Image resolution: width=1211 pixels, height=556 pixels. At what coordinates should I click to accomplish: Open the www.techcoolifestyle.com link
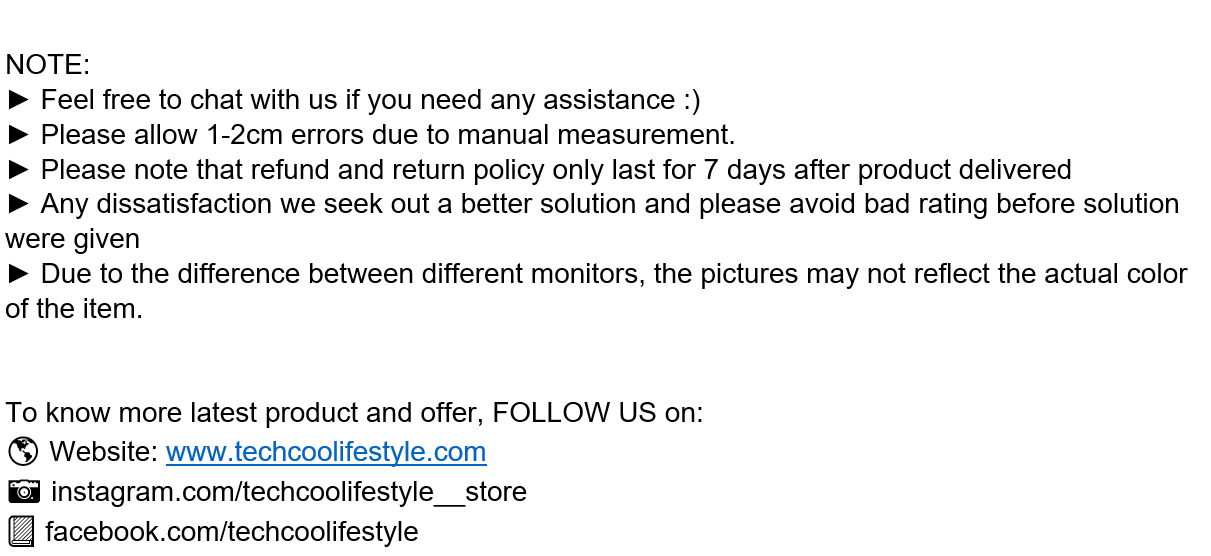click(x=326, y=452)
